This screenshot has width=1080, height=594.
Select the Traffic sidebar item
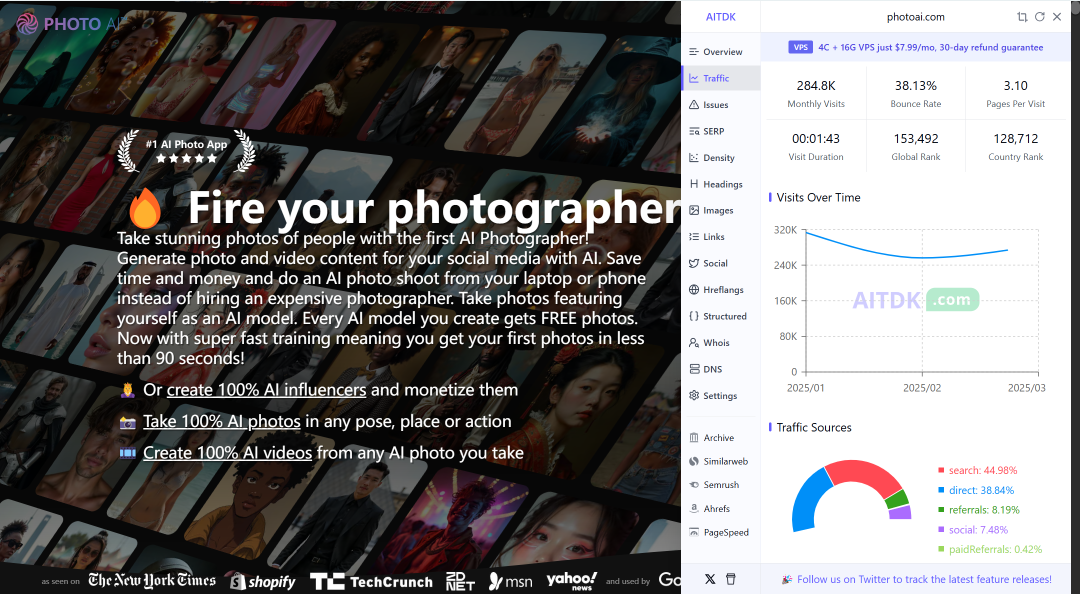pyautogui.click(x=721, y=79)
